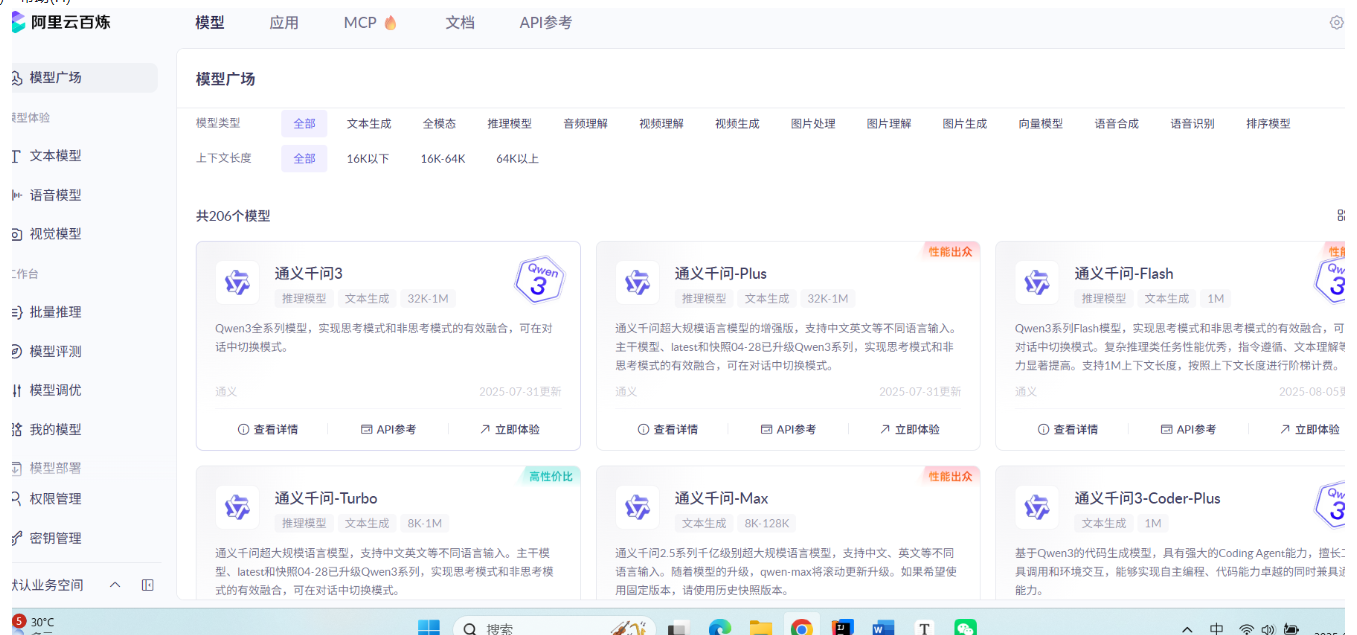Click the 批量推理 sidebar icon
Viewport: 1357px width, 635px height.
[16, 312]
